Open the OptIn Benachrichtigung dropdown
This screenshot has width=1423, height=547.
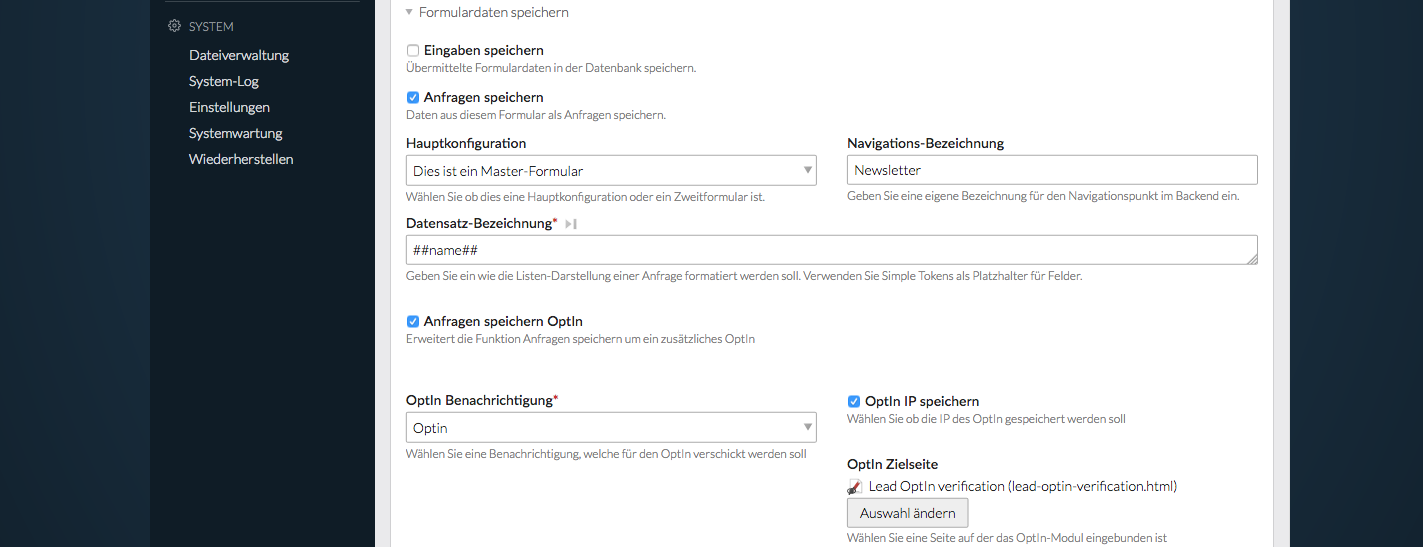point(611,428)
